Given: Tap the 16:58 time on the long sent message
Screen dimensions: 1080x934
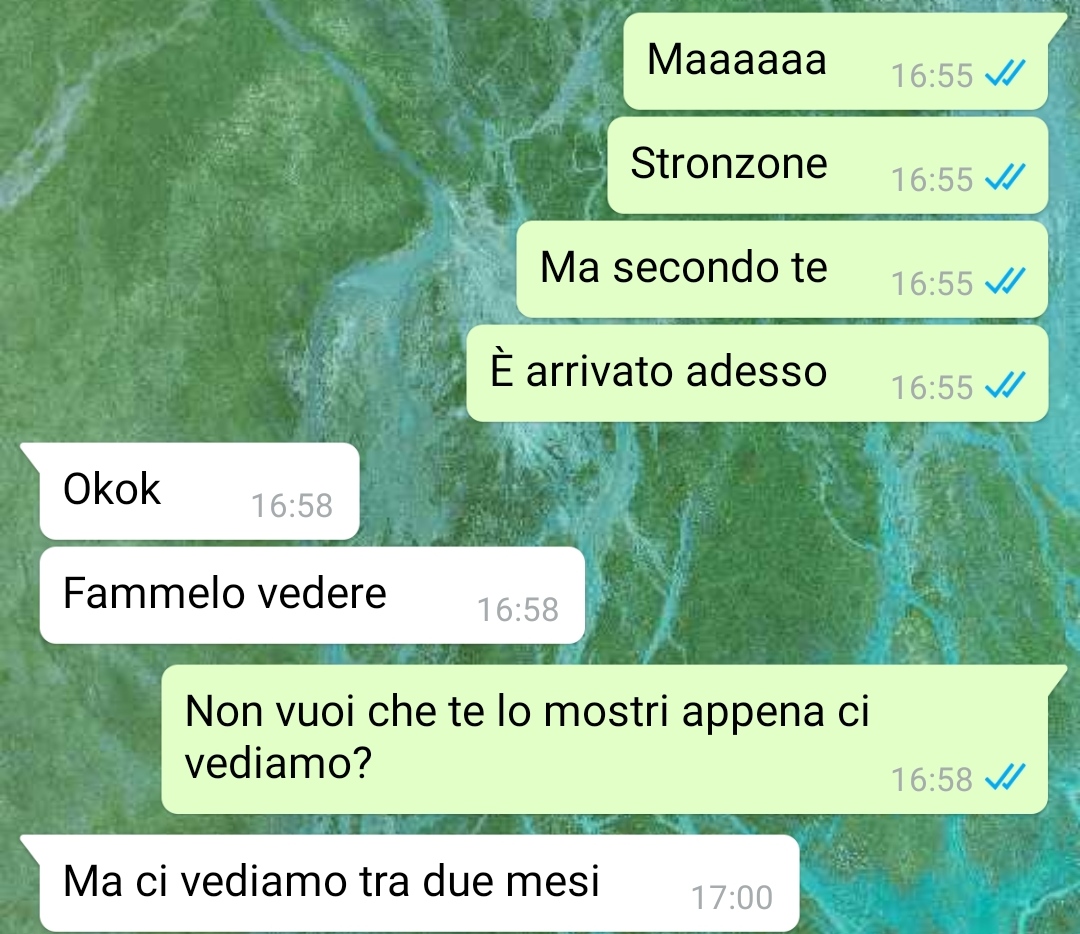Looking at the screenshot, I should (931, 780).
